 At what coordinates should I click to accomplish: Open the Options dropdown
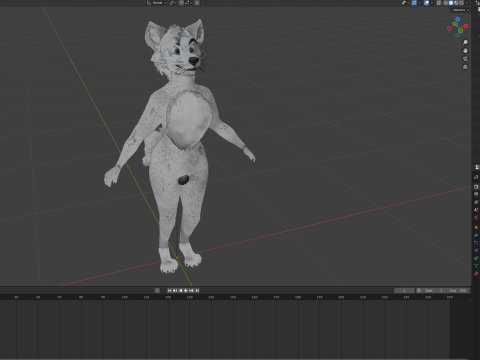click(460, 10)
